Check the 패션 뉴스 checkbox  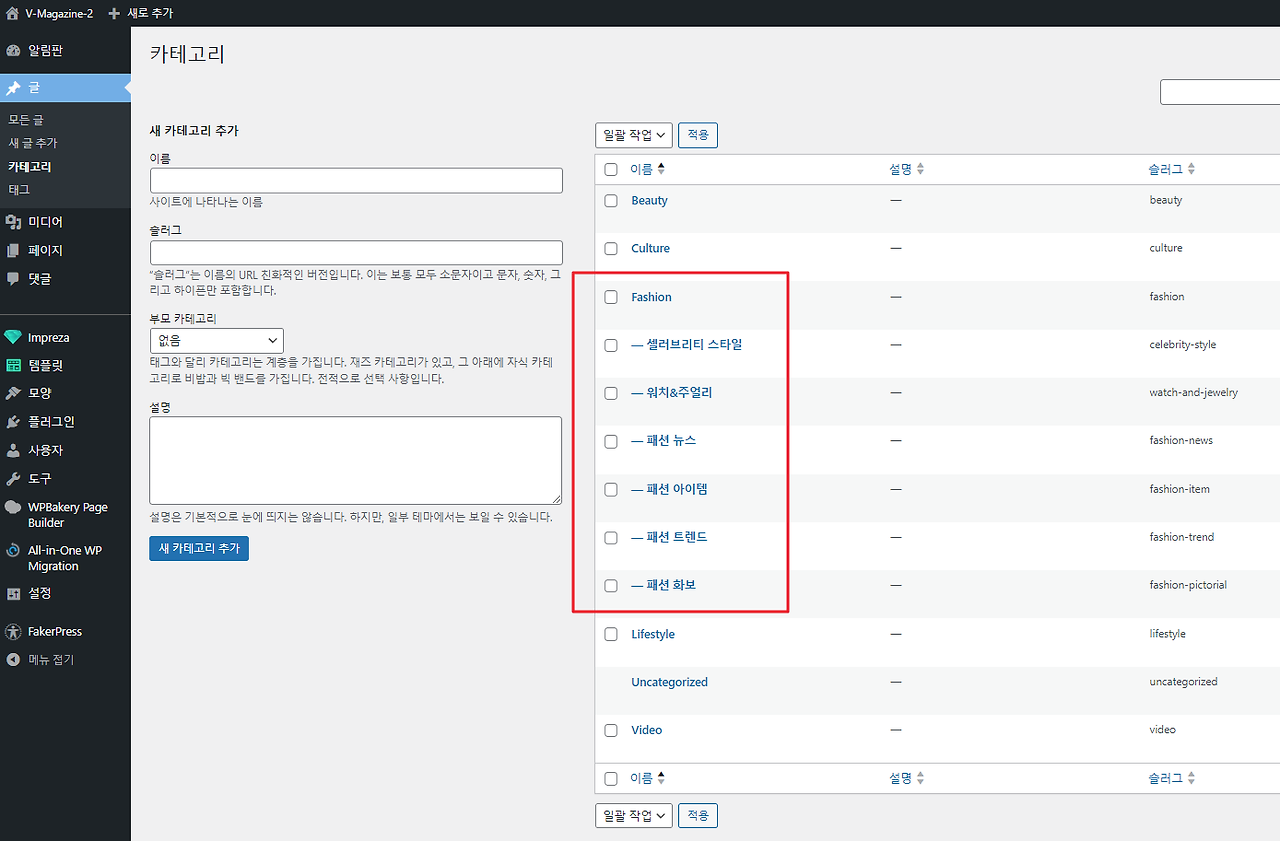point(611,441)
